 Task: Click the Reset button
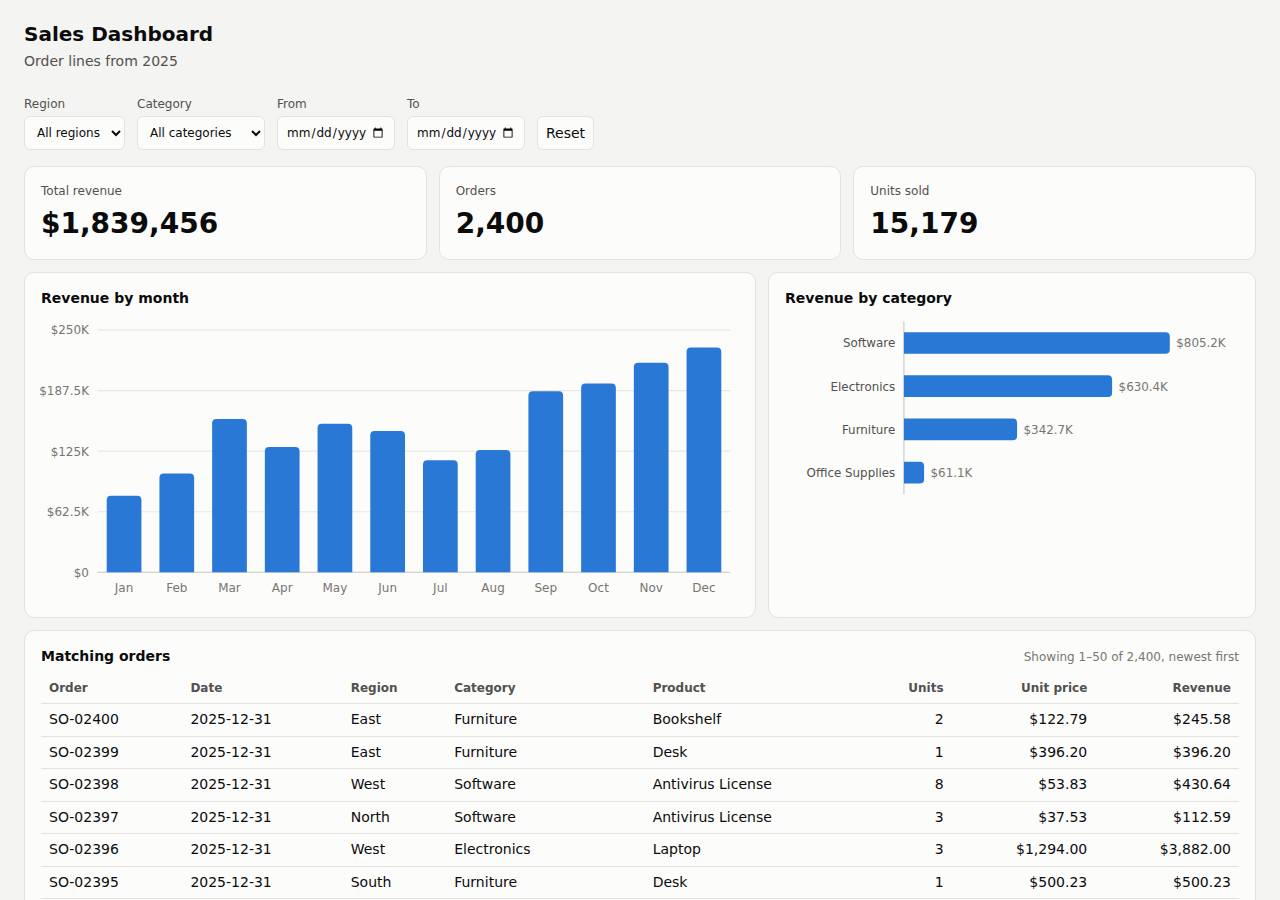tap(565, 133)
